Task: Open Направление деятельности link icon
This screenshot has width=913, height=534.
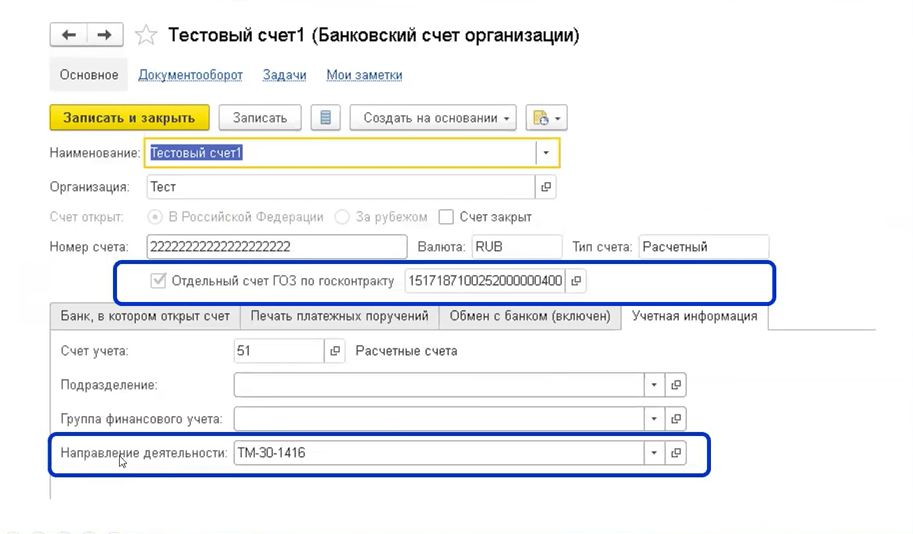Action: click(x=676, y=453)
